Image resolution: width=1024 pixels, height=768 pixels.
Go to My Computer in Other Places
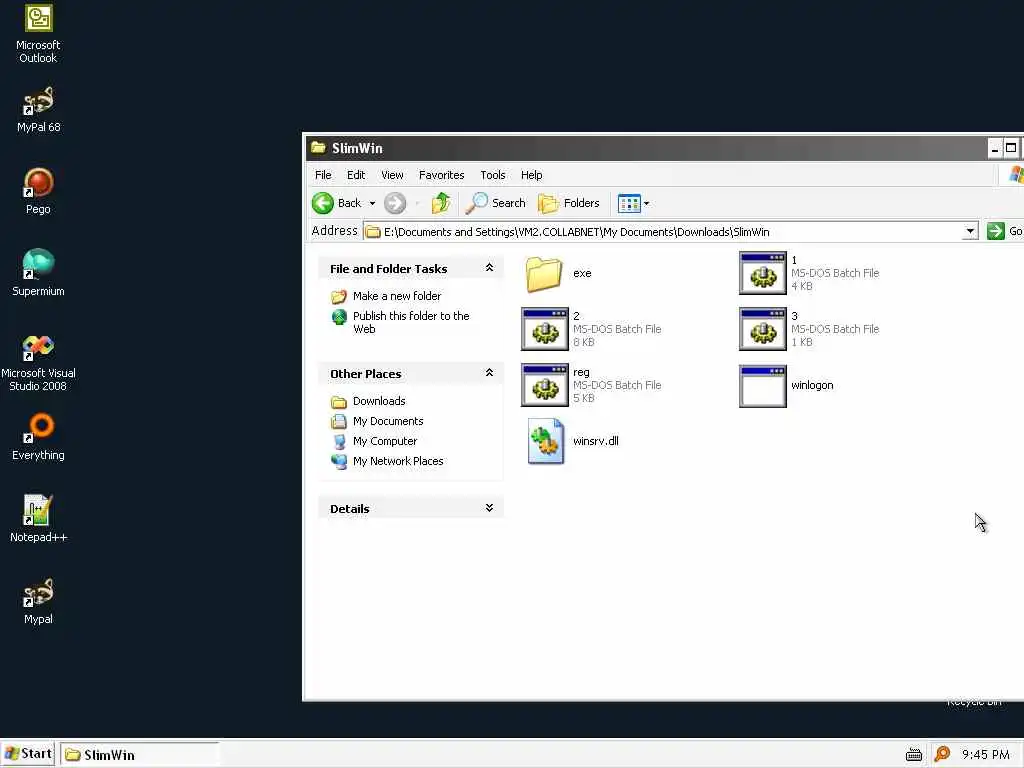click(x=385, y=441)
